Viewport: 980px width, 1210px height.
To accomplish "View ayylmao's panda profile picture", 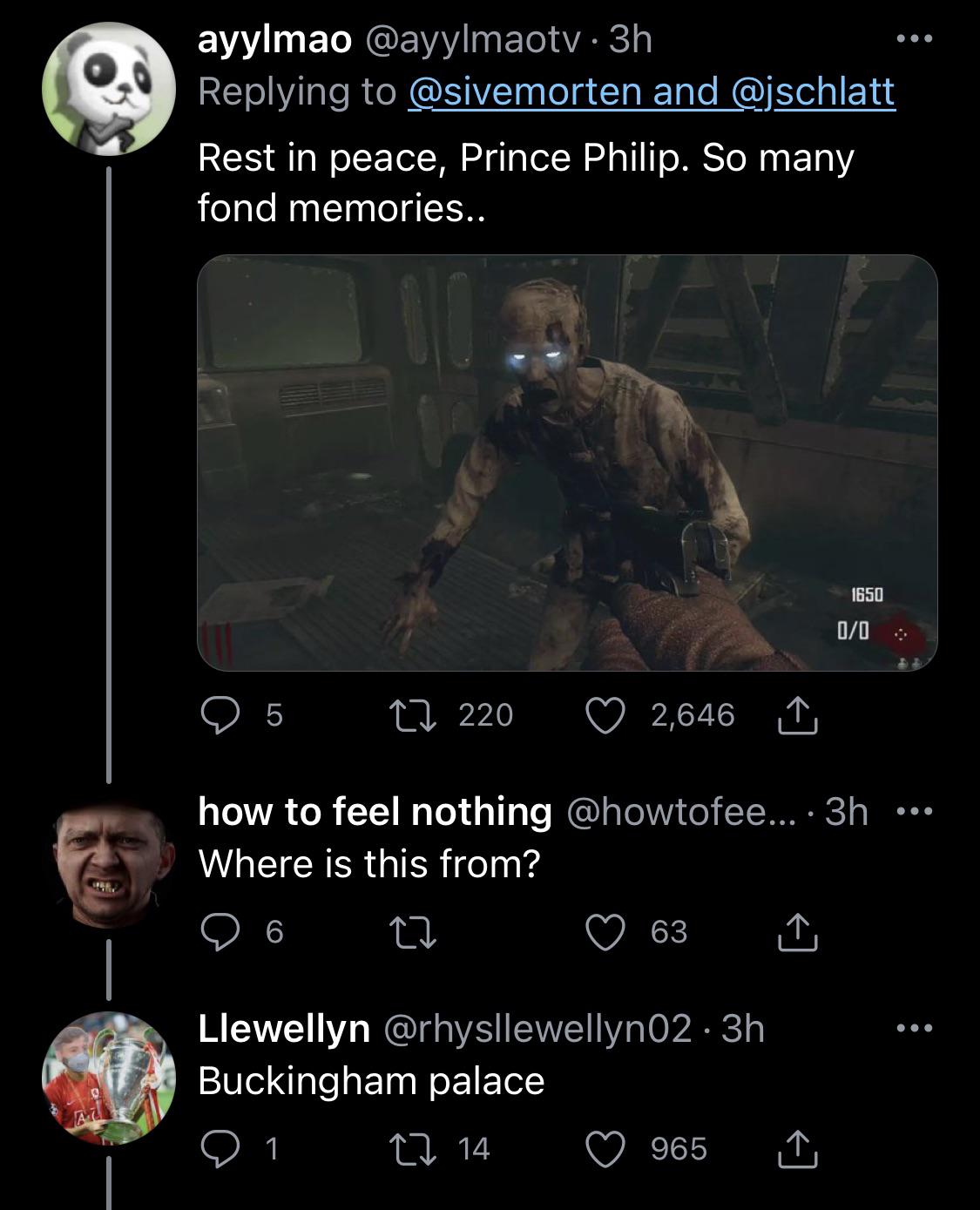I will [109, 89].
